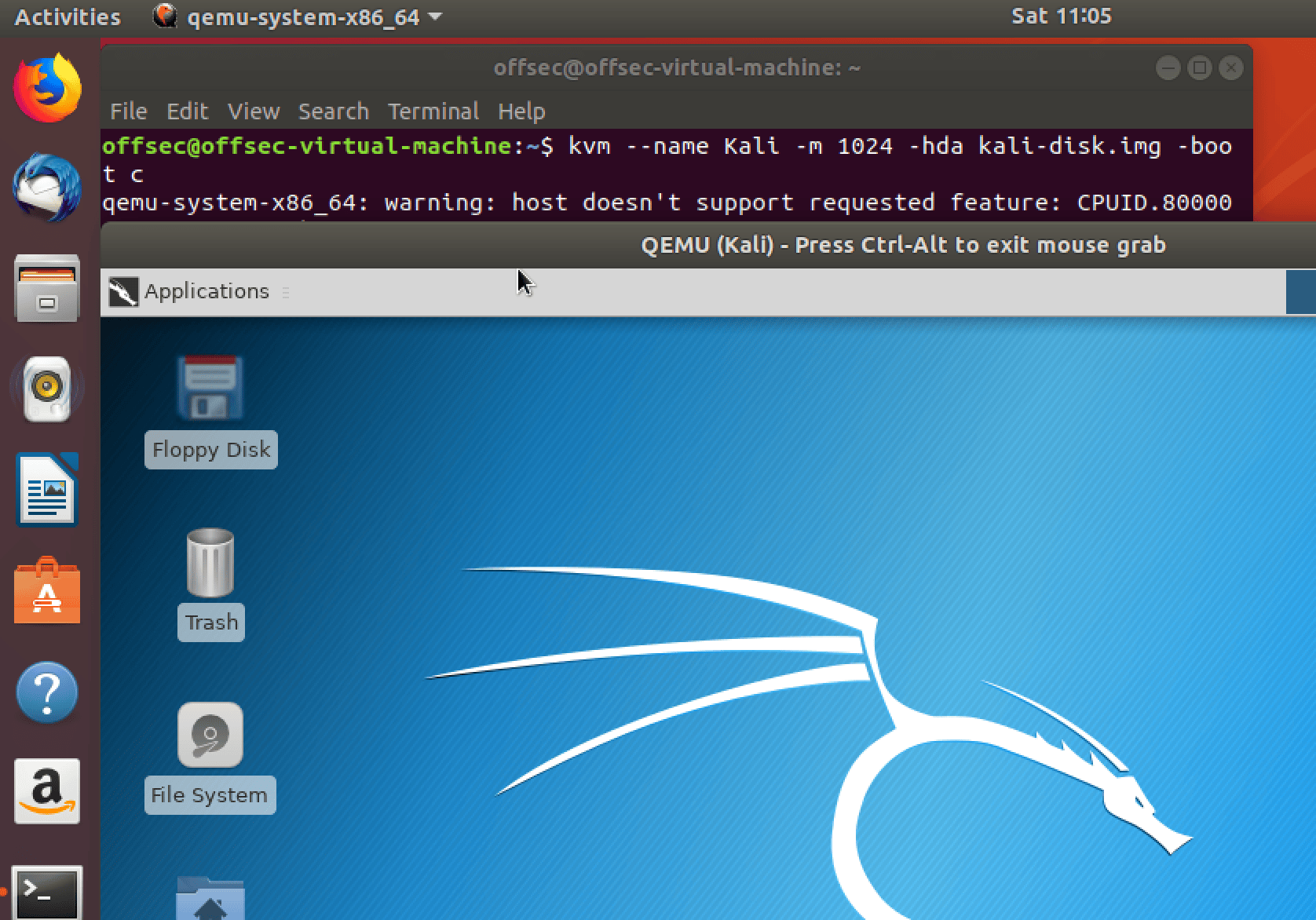Select the Terminal icon in dock
This screenshot has height=920, width=1316.
pos(47,892)
